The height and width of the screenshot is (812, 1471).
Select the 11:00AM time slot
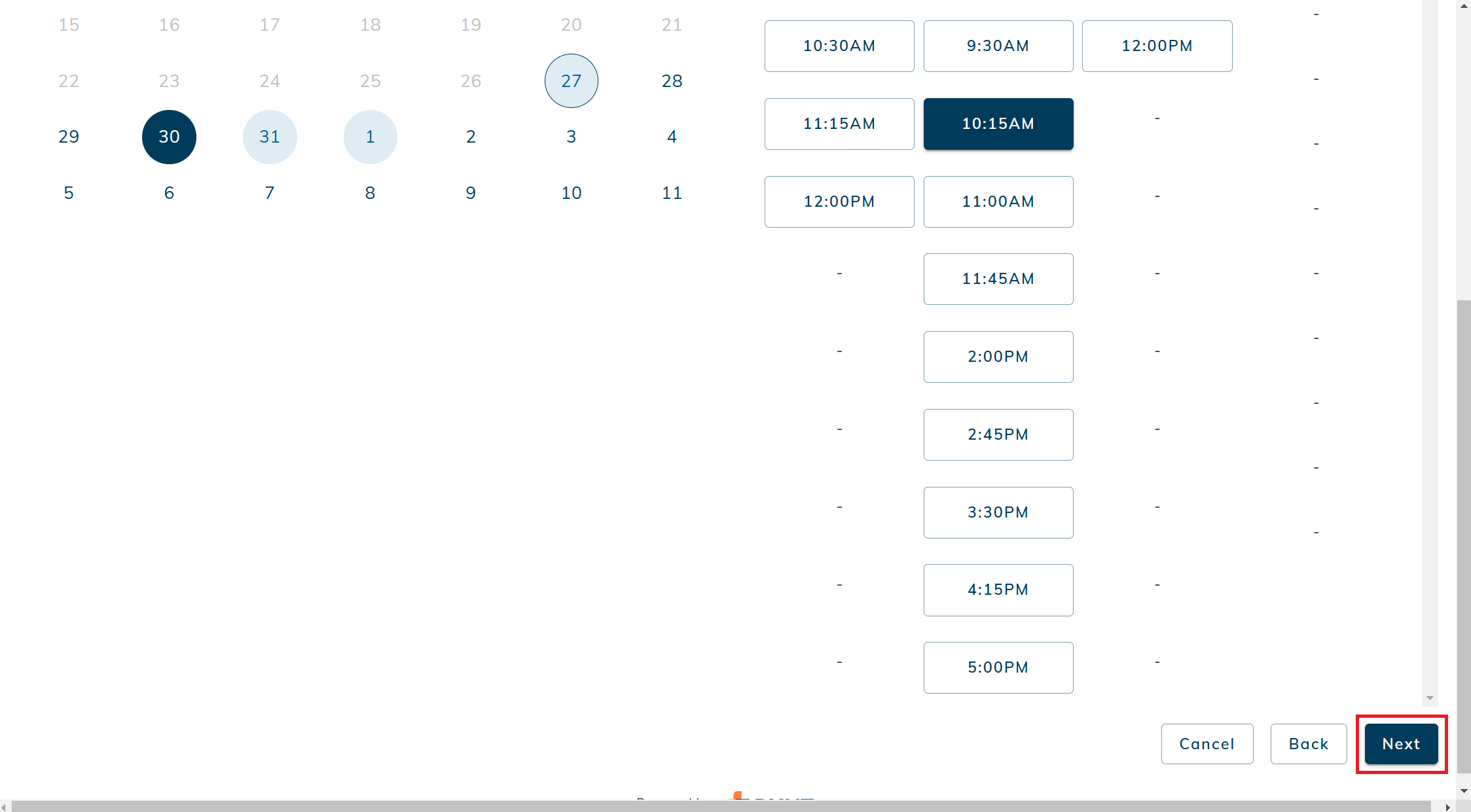tap(998, 202)
